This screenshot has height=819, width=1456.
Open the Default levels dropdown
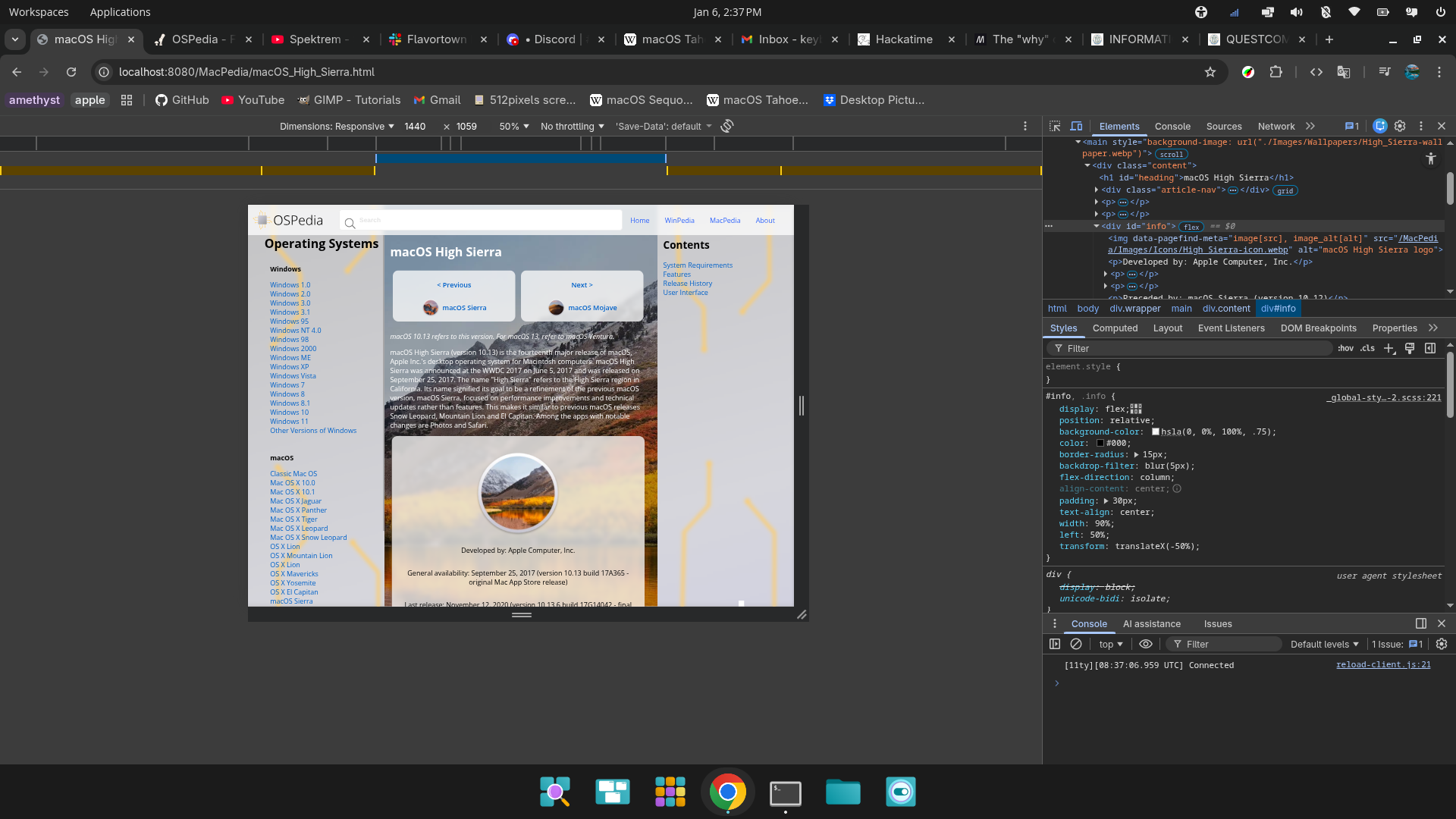coord(1324,644)
